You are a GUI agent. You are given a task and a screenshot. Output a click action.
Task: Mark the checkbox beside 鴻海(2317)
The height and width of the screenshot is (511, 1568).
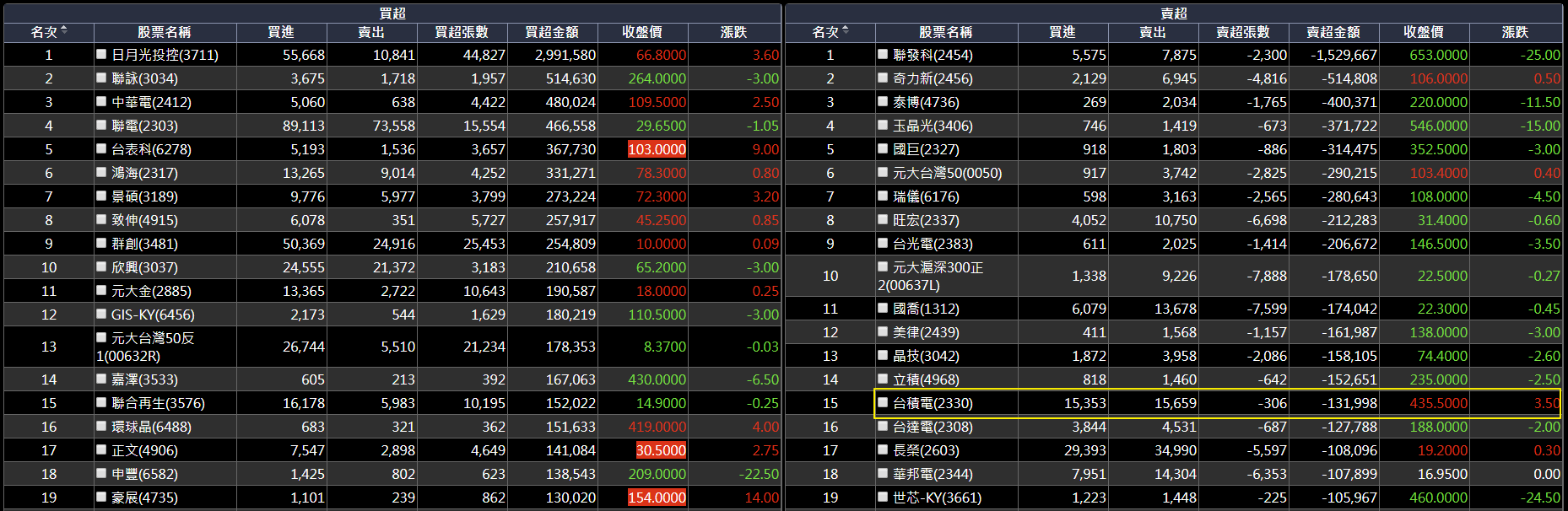[101, 172]
